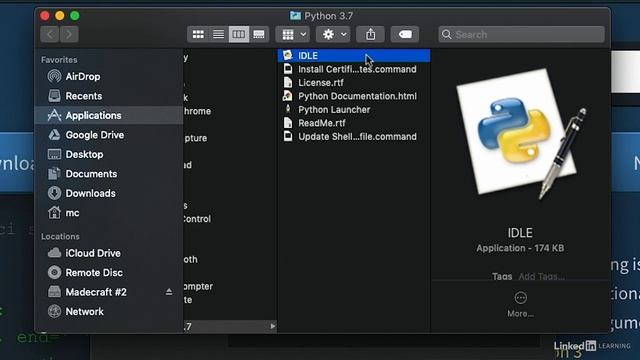
Task: Click the Desktop sidebar icon
Action: click(x=54, y=154)
